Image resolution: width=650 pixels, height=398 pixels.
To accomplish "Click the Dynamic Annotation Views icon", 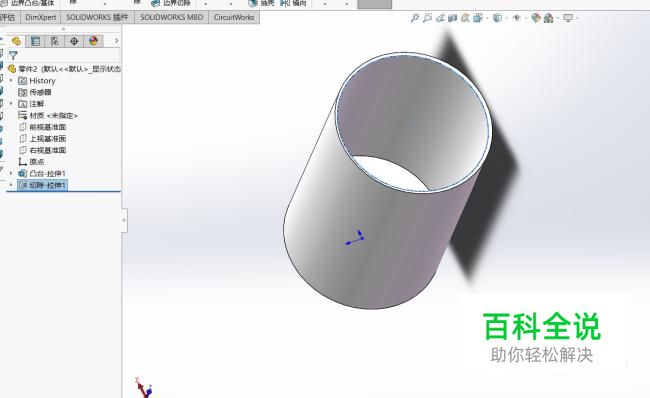I will [x=466, y=18].
